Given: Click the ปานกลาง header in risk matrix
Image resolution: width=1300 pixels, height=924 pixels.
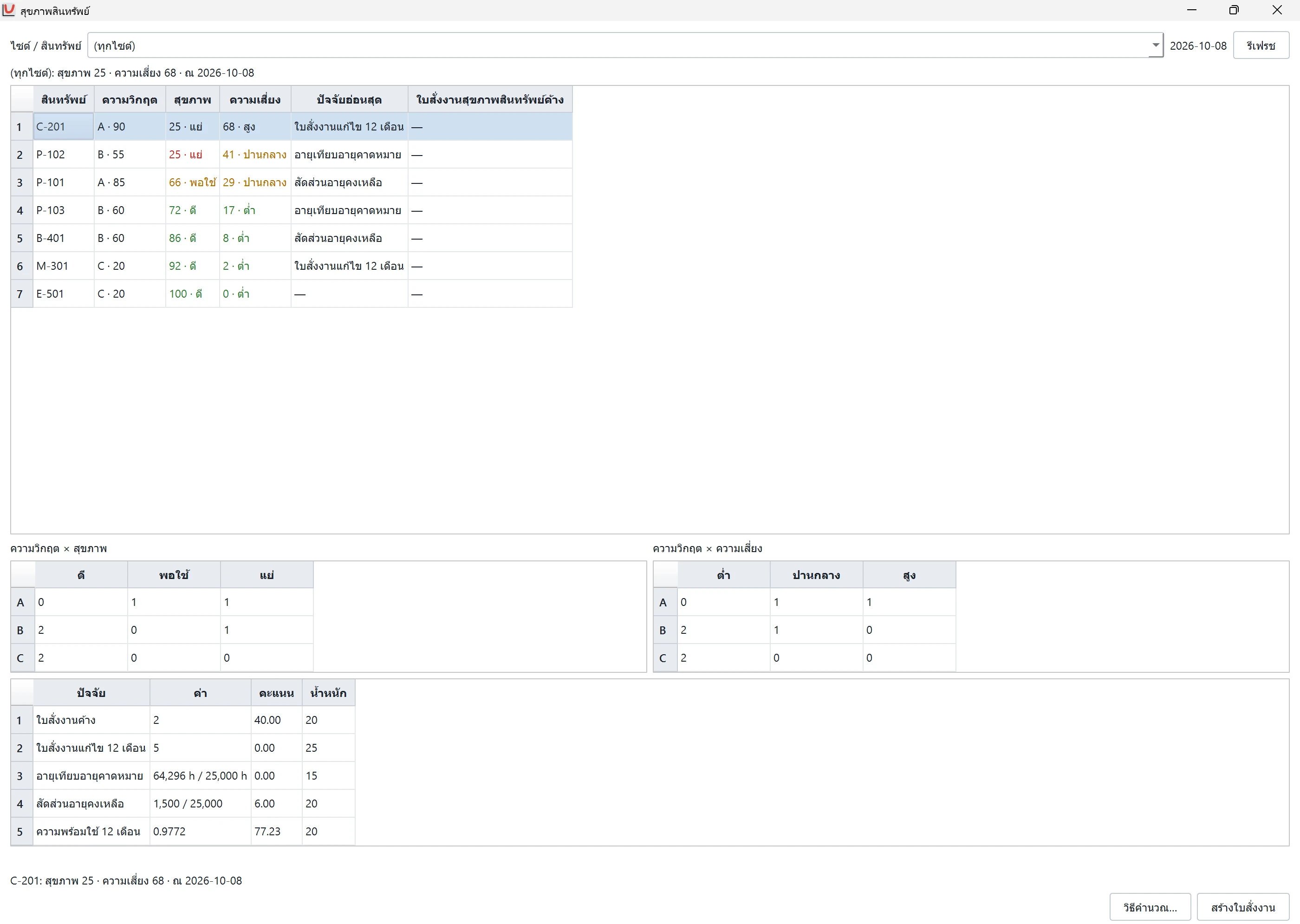Looking at the screenshot, I should (x=816, y=575).
